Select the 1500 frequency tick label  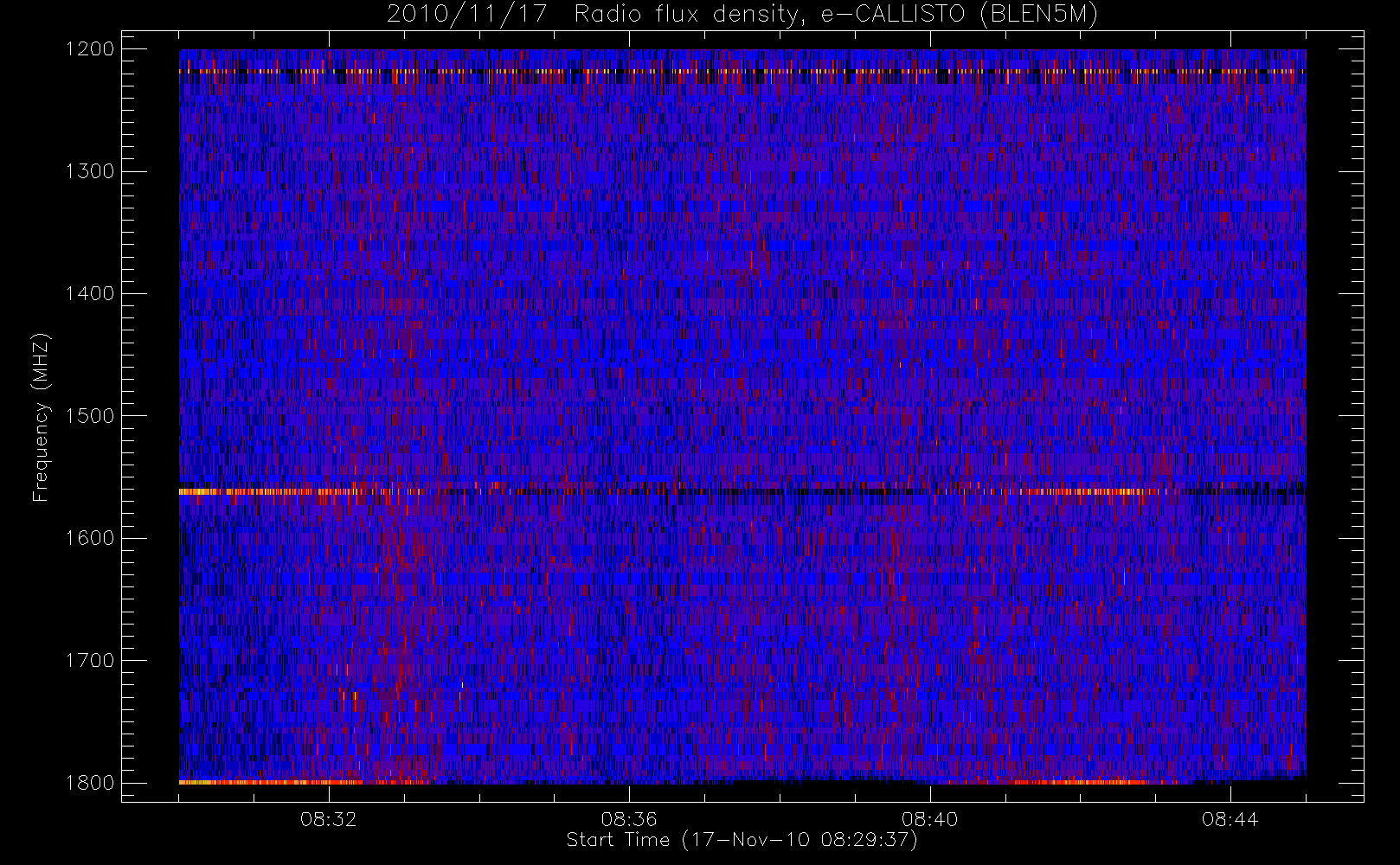[90, 416]
